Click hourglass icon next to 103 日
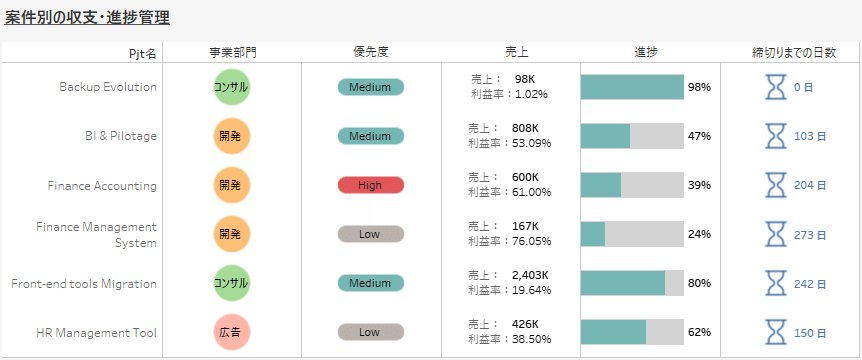This screenshot has height=360, width=862. (776, 136)
